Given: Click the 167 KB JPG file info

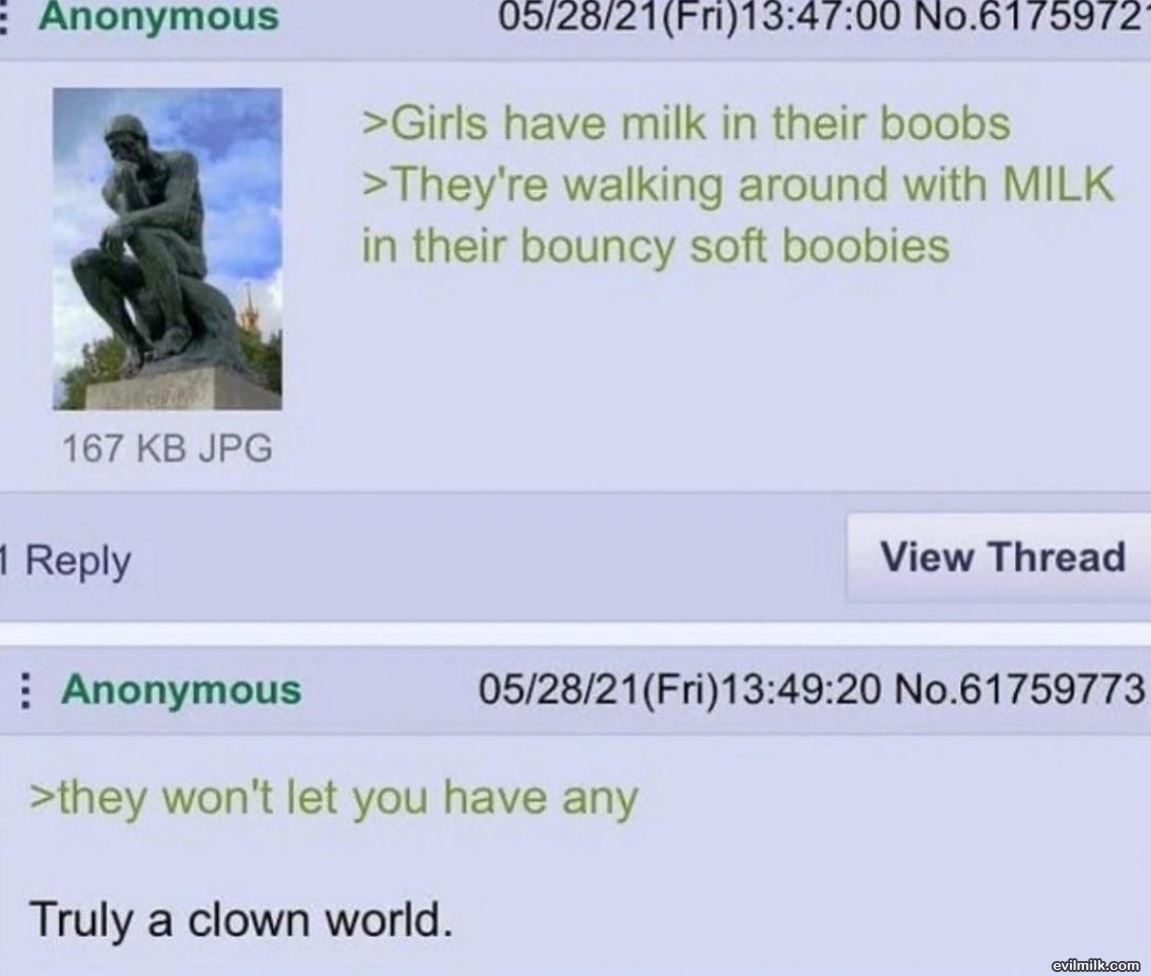Looking at the screenshot, I should click(x=167, y=448).
